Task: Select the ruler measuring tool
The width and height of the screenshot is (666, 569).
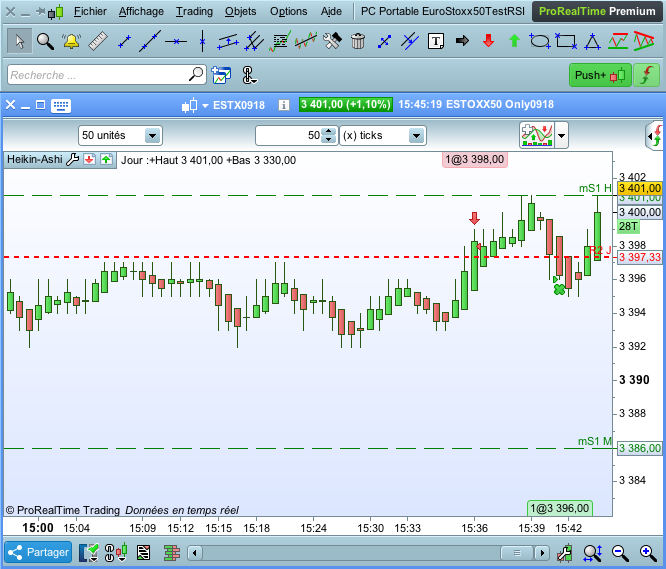Action: coord(98,41)
